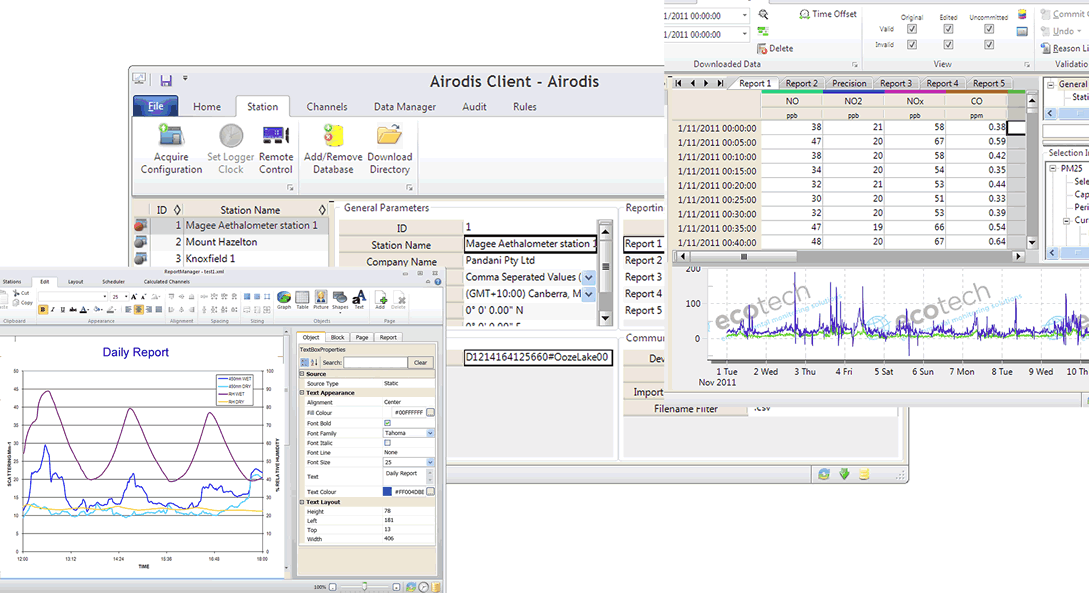This screenshot has height=593, width=1089.
Task: Go to last report tab navigation arrow
Action: tap(720, 83)
